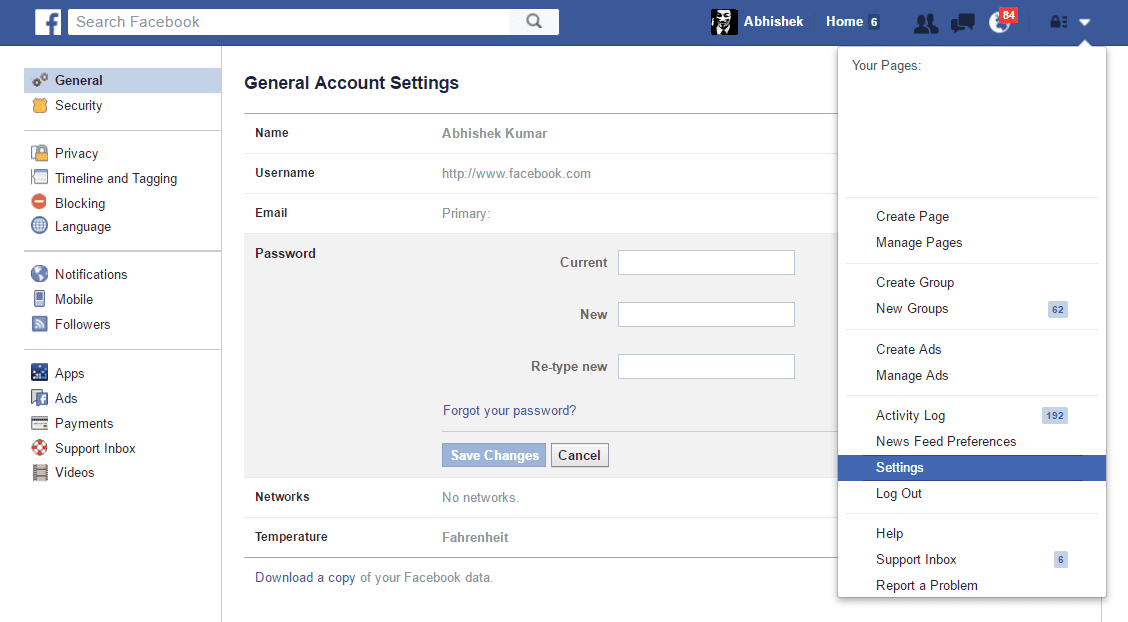Click the Download a copy link
The height and width of the screenshot is (622, 1128).
pos(305,578)
